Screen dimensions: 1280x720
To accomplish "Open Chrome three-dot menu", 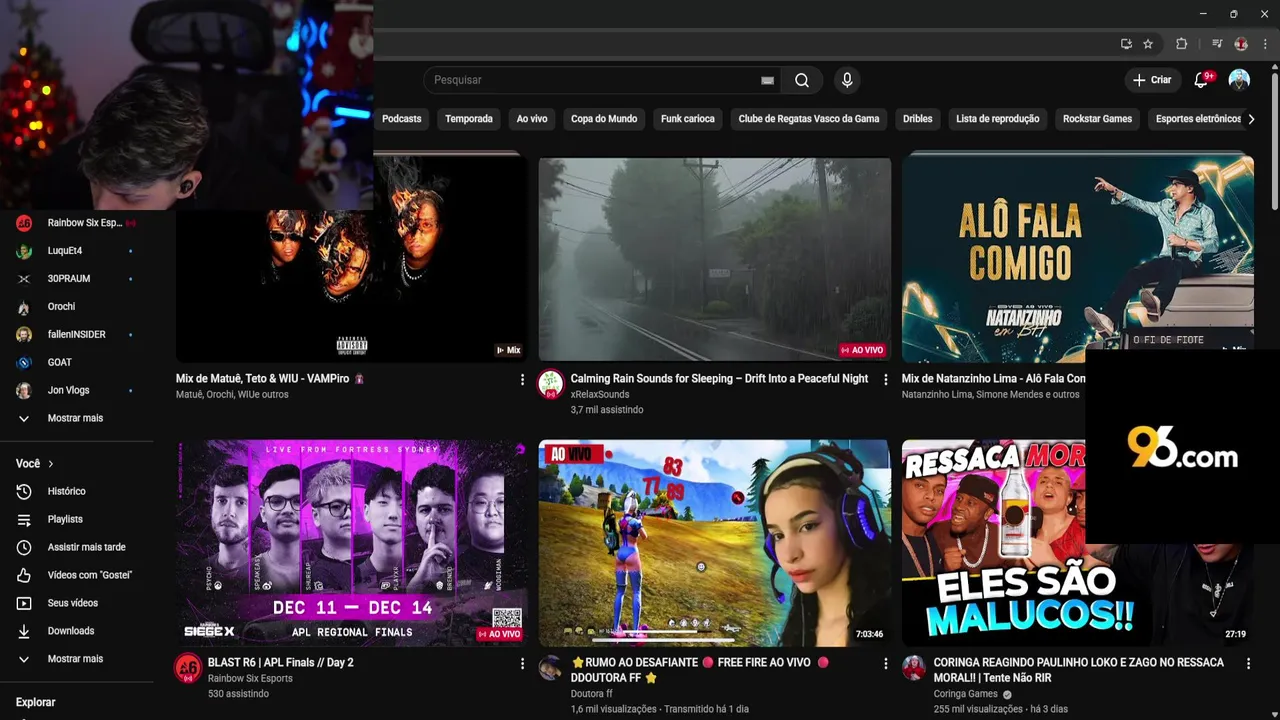I will pyautogui.click(x=1264, y=44).
